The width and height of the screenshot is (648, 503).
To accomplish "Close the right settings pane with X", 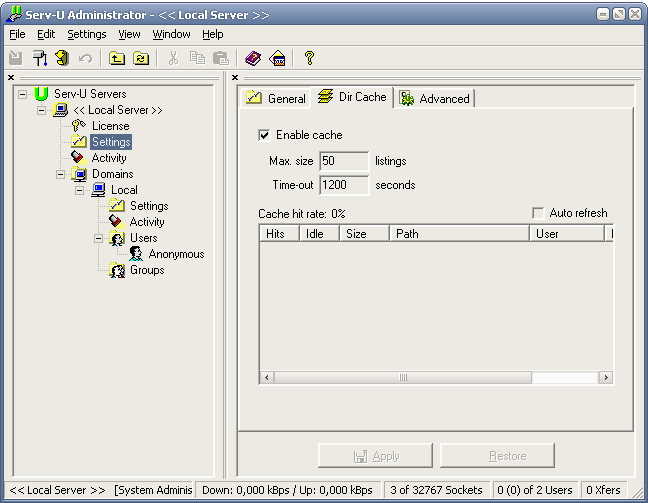I will [235, 77].
